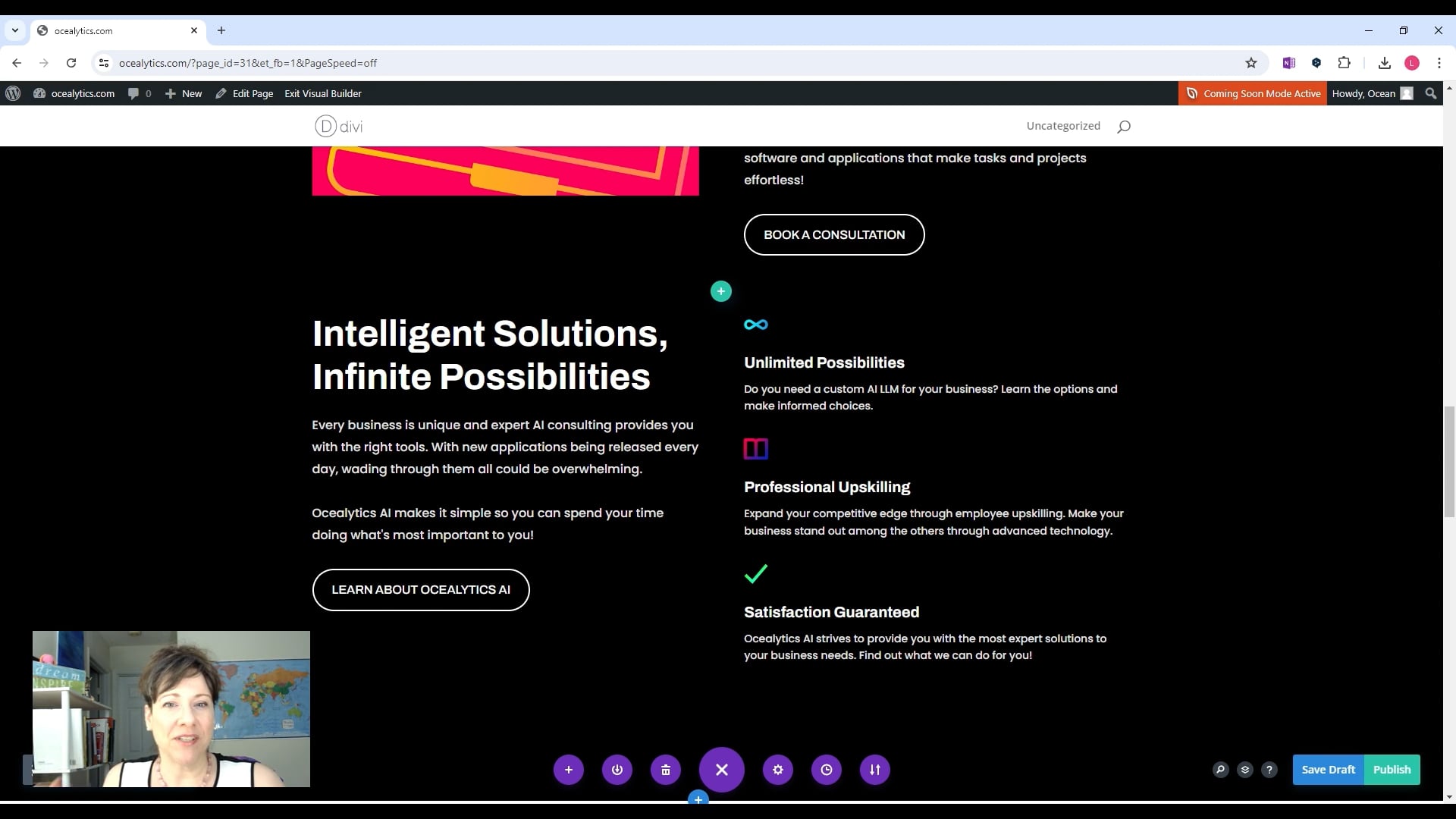1456x819 pixels.
Task: Select the green checkmark blurb icon
Action: [756, 573]
